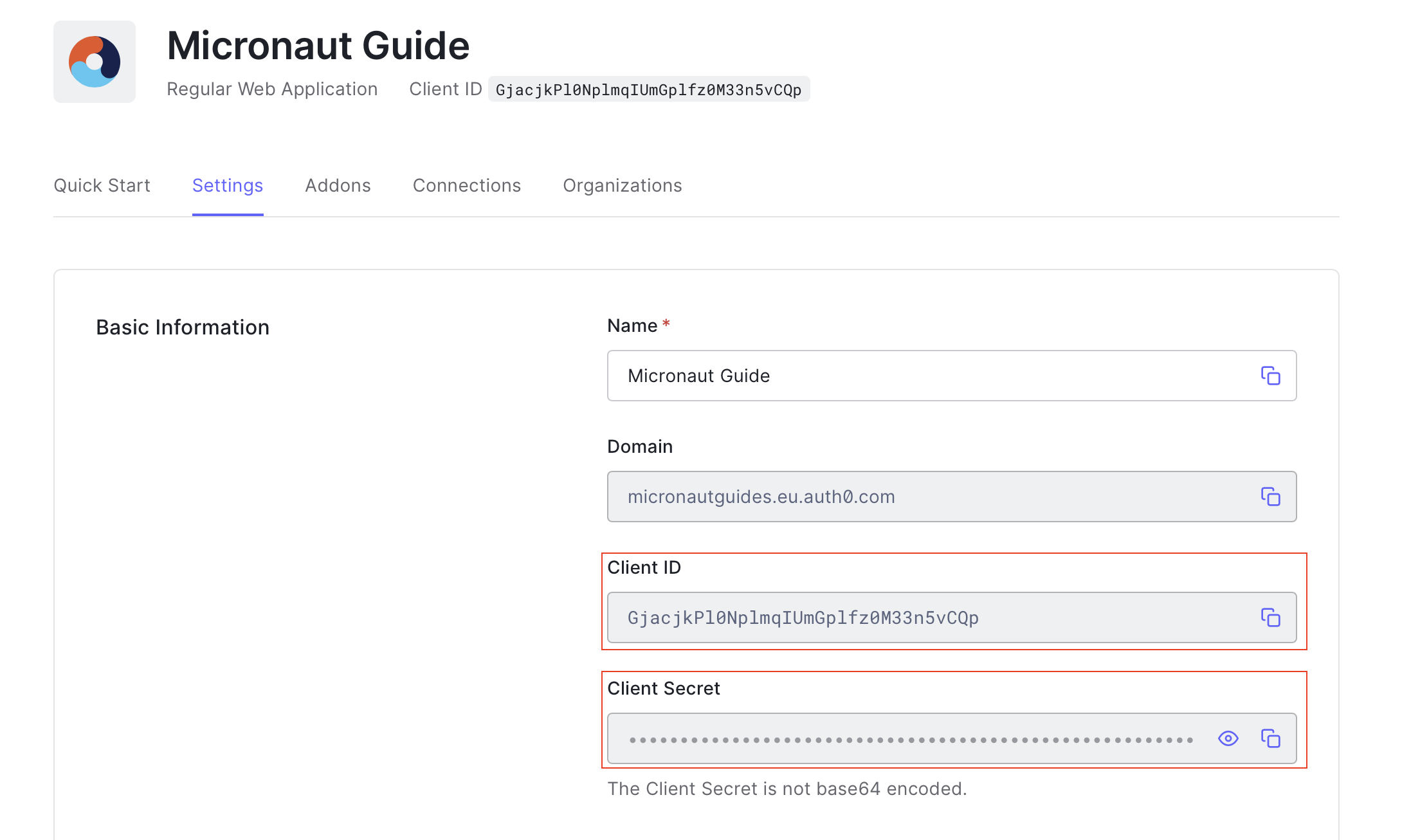Click the Basic Information heading

click(183, 327)
